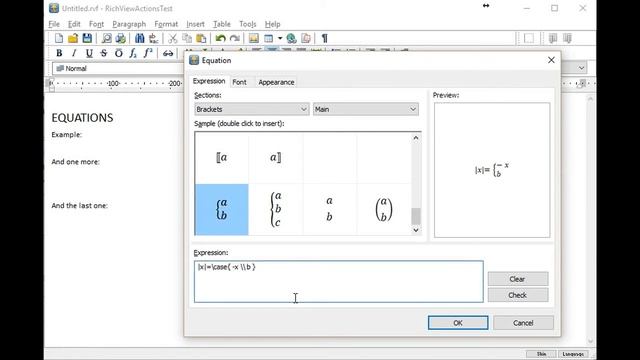Redo the last undone action
Screen dimensions: 640x360
click(x=235, y=38)
